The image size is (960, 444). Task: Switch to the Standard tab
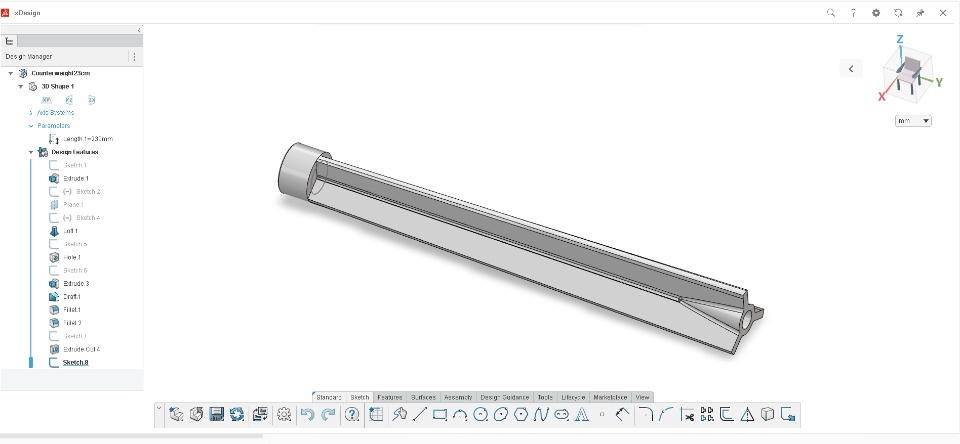point(329,397)
